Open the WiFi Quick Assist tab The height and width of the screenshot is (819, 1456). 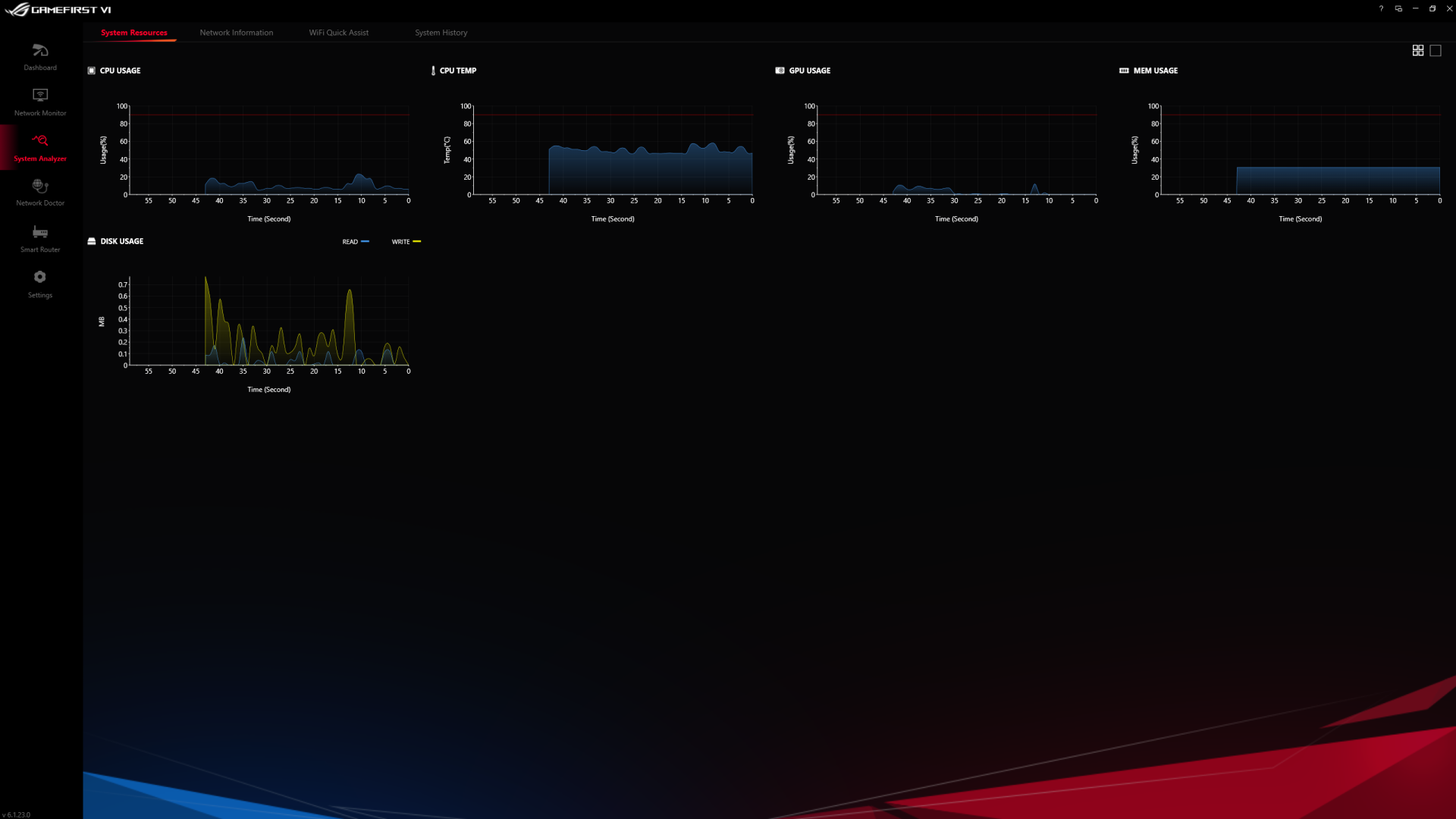click(338, 33)
